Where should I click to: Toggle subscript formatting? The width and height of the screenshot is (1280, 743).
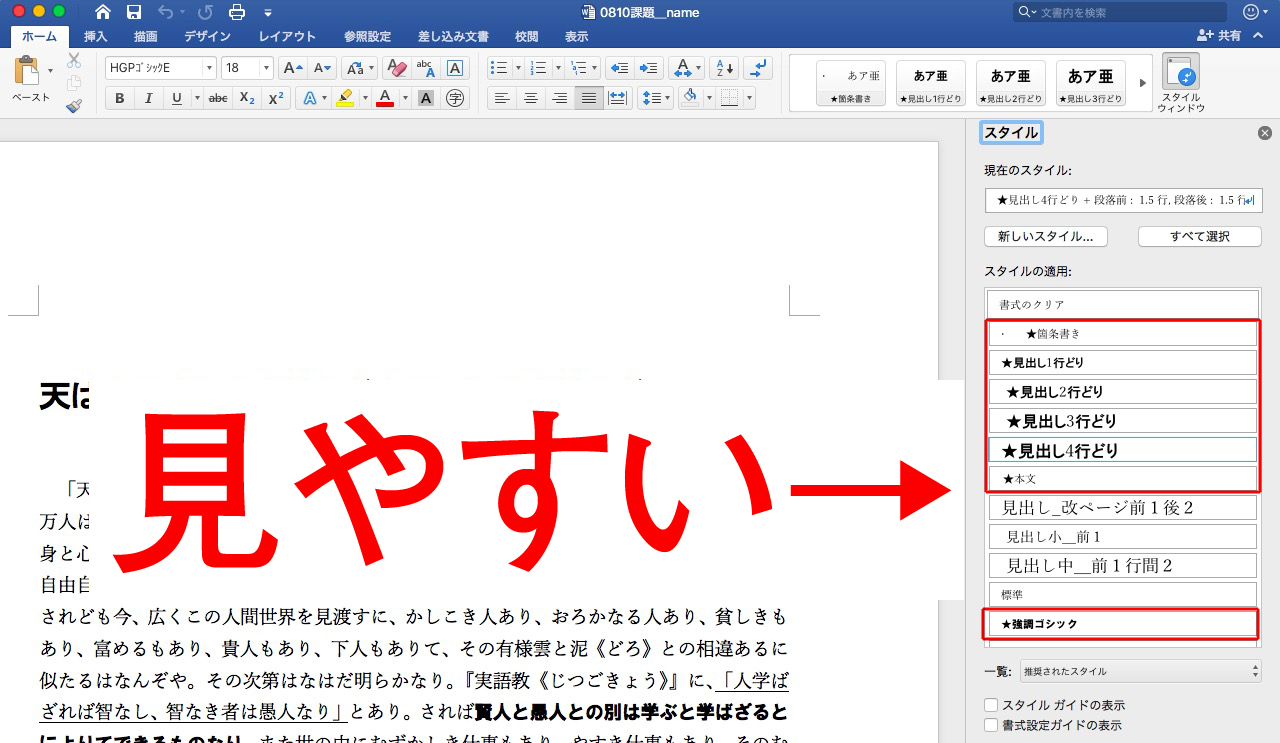tap(247, 98)
